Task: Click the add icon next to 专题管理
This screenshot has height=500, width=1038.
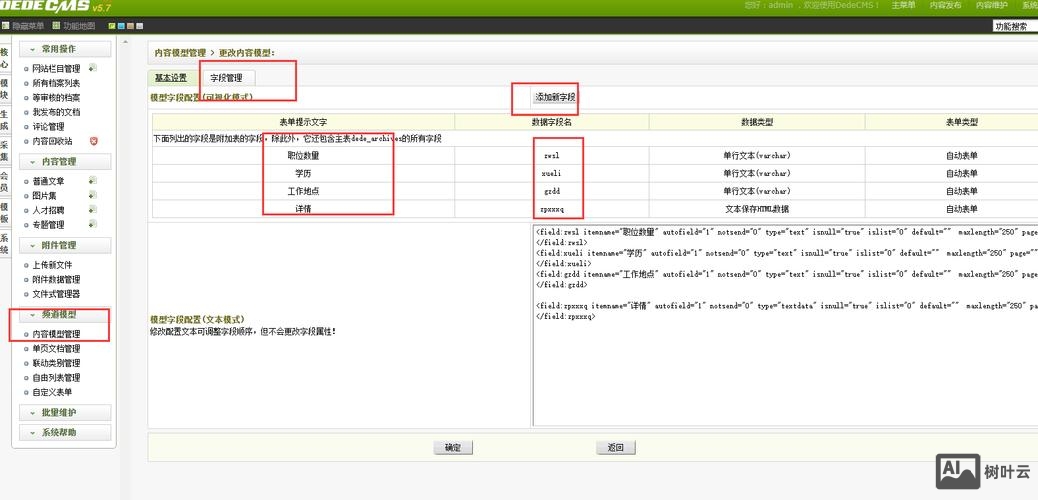Action: [x=92, y=225]
